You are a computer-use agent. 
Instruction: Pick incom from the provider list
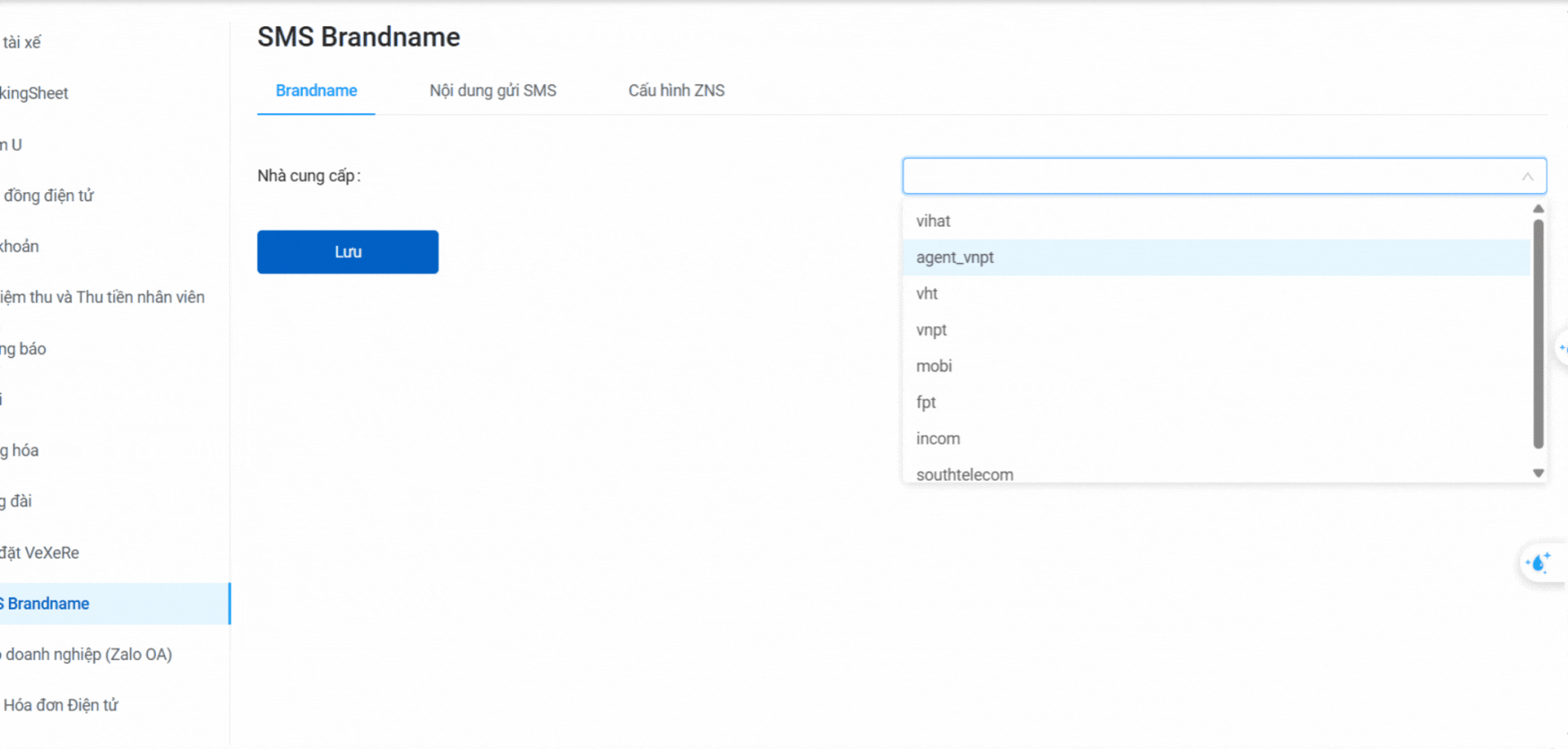[938, 439]
